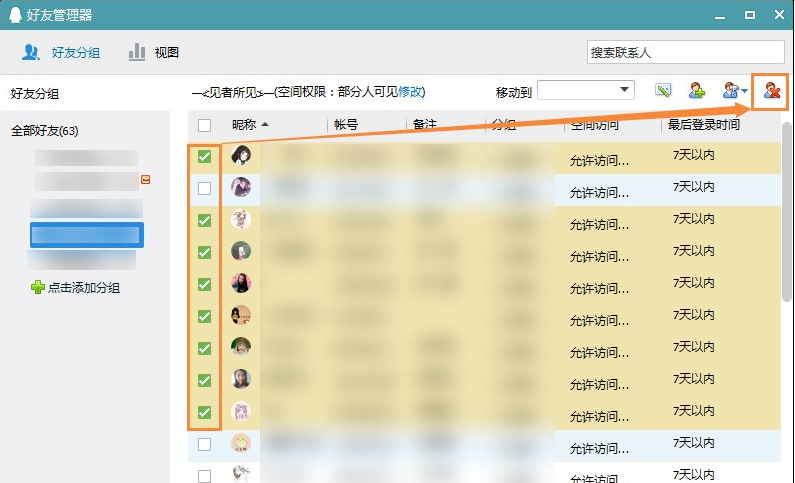The height and width of the screenshot is (483, 795).
Task: Click the second row's purple-haired avatar
Action: [241, 187]
